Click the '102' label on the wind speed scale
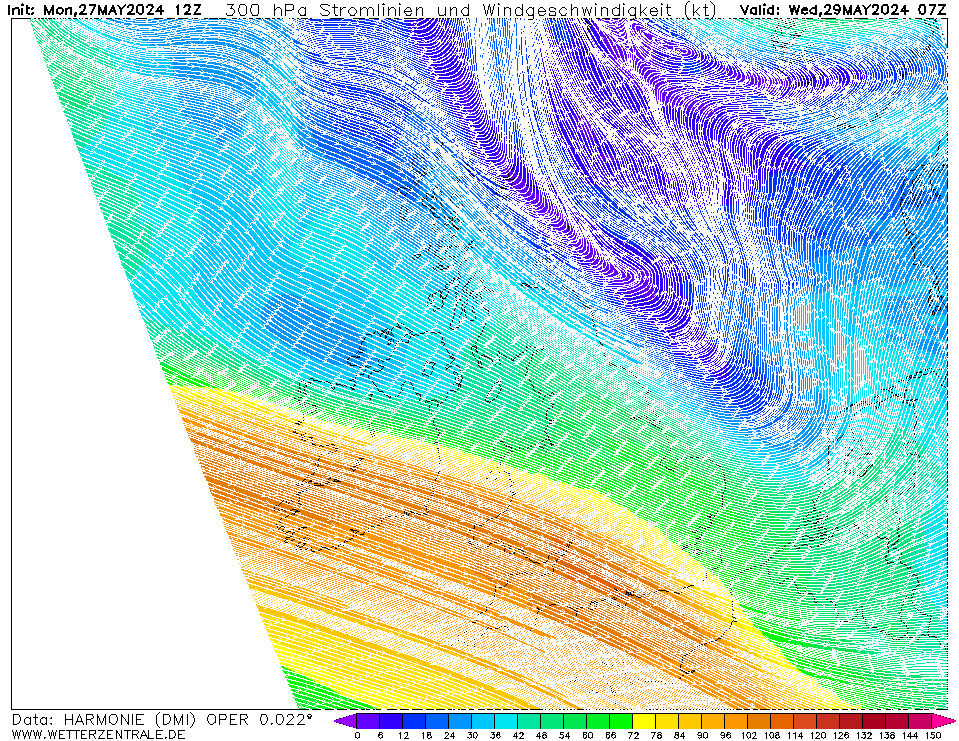 748,735
